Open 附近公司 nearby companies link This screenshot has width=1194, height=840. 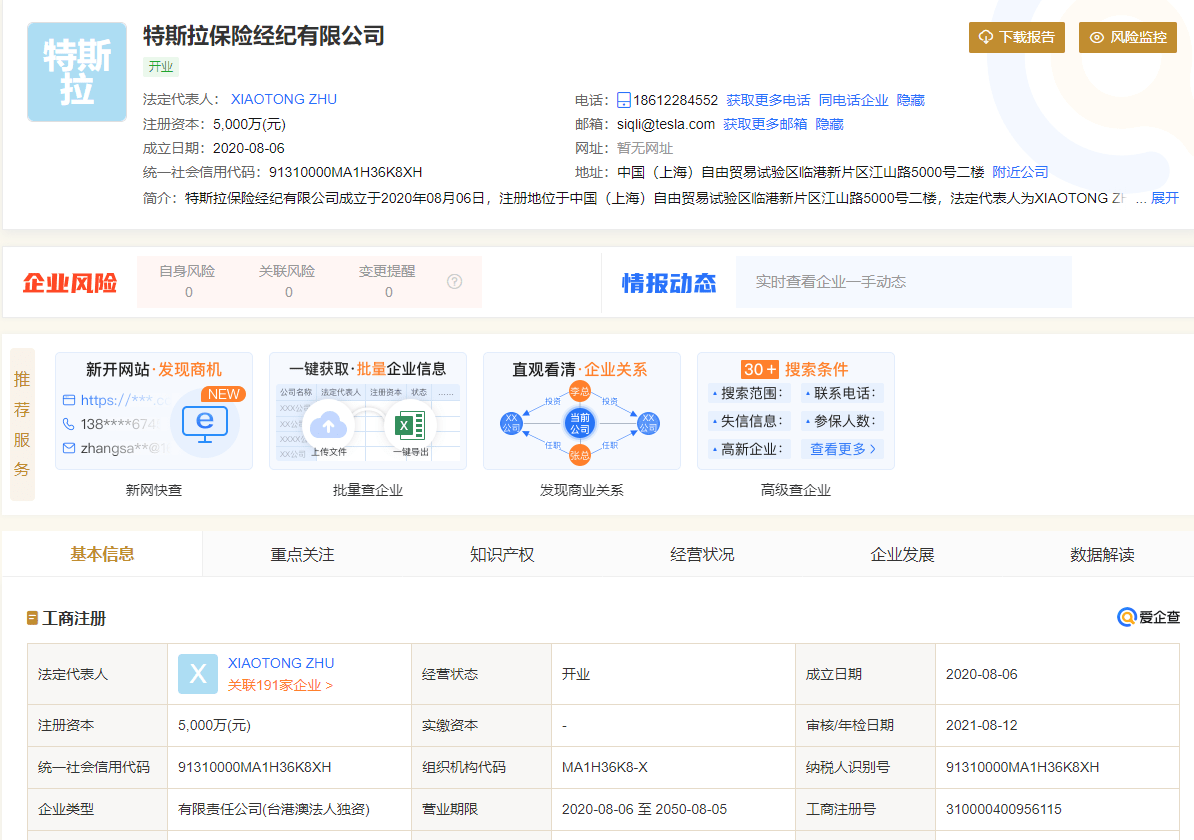click(x=1020, y=172)
